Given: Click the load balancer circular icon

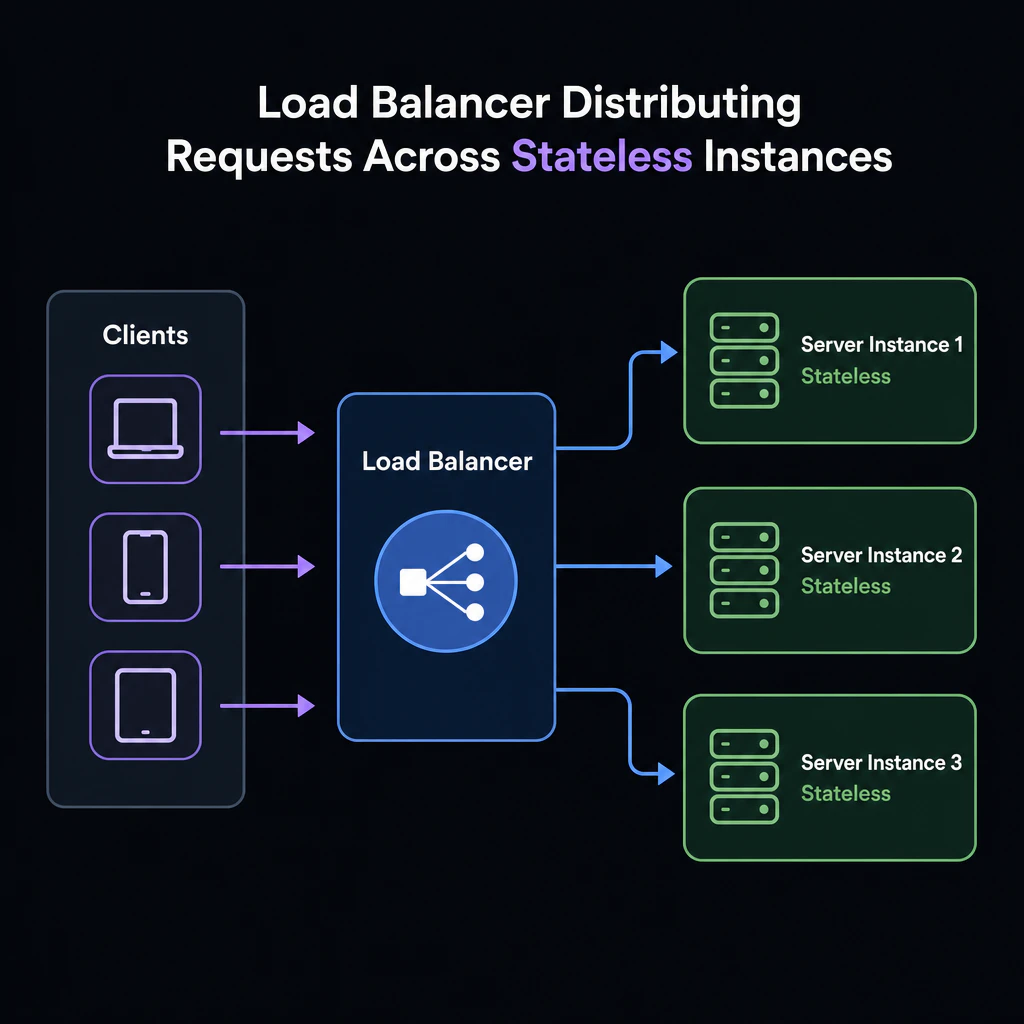Looking at the screenshot, I should click(446, 581).
